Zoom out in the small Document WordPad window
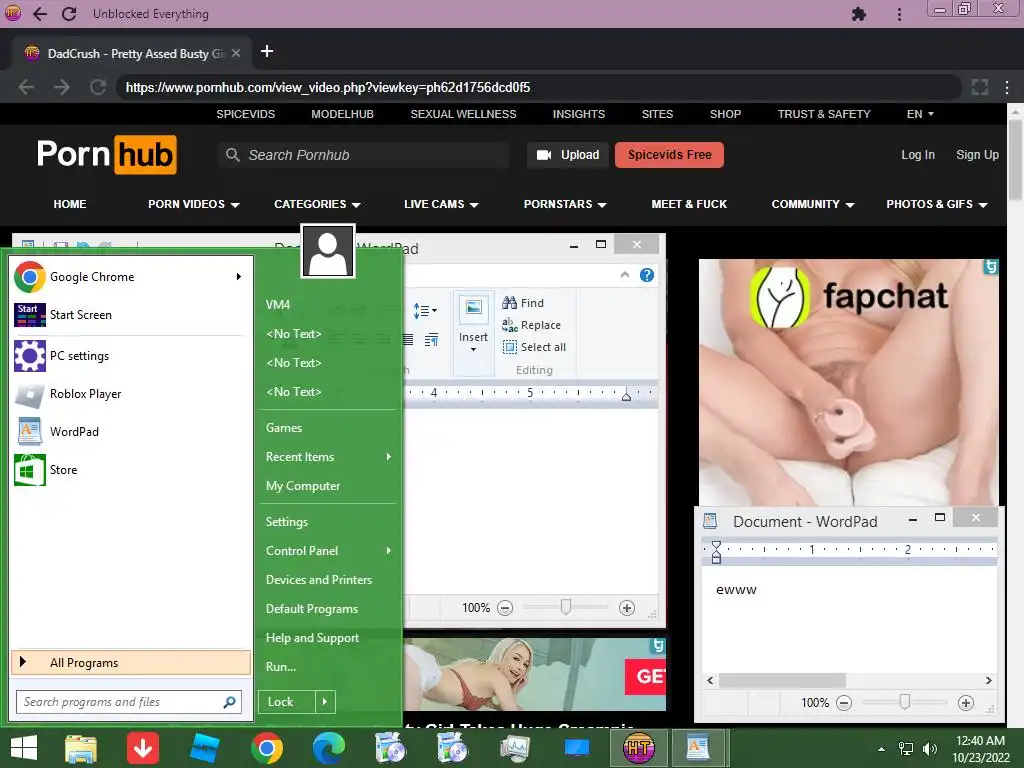Image resolution: width=1024 pixels, height=768 pixels. point(844,703)
